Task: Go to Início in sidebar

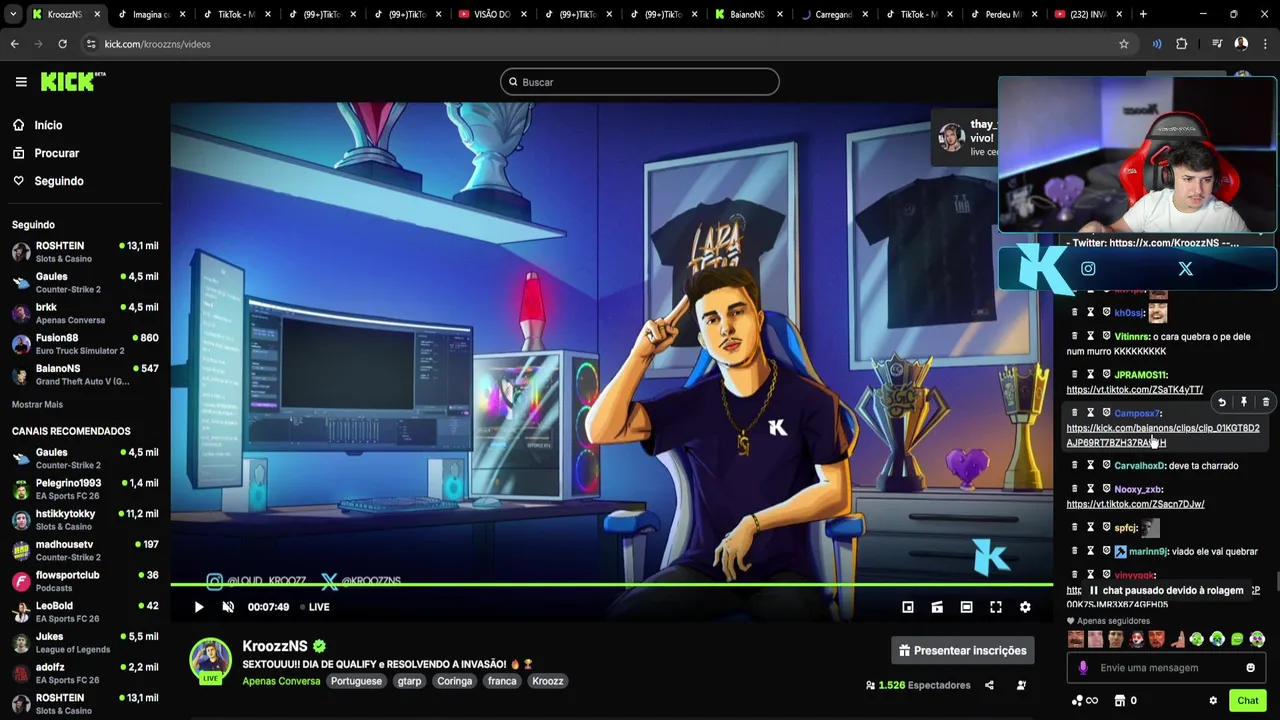Action: click(x=48, y=125)
